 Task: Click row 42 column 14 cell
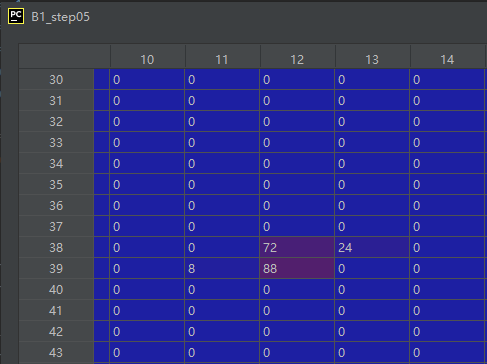tap(447, 331)
